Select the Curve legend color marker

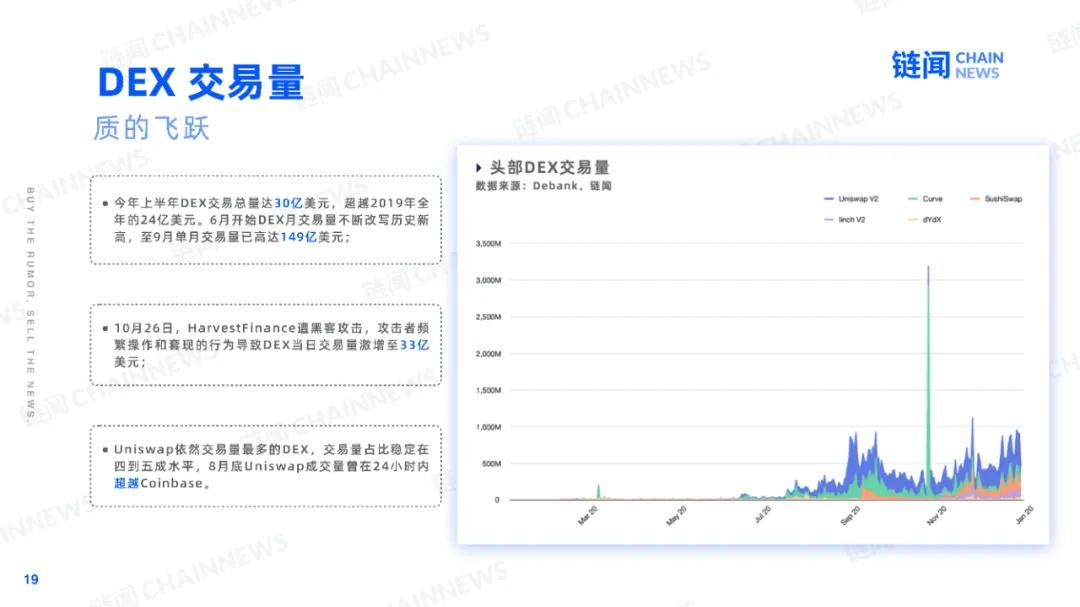(x=913, y=199)
